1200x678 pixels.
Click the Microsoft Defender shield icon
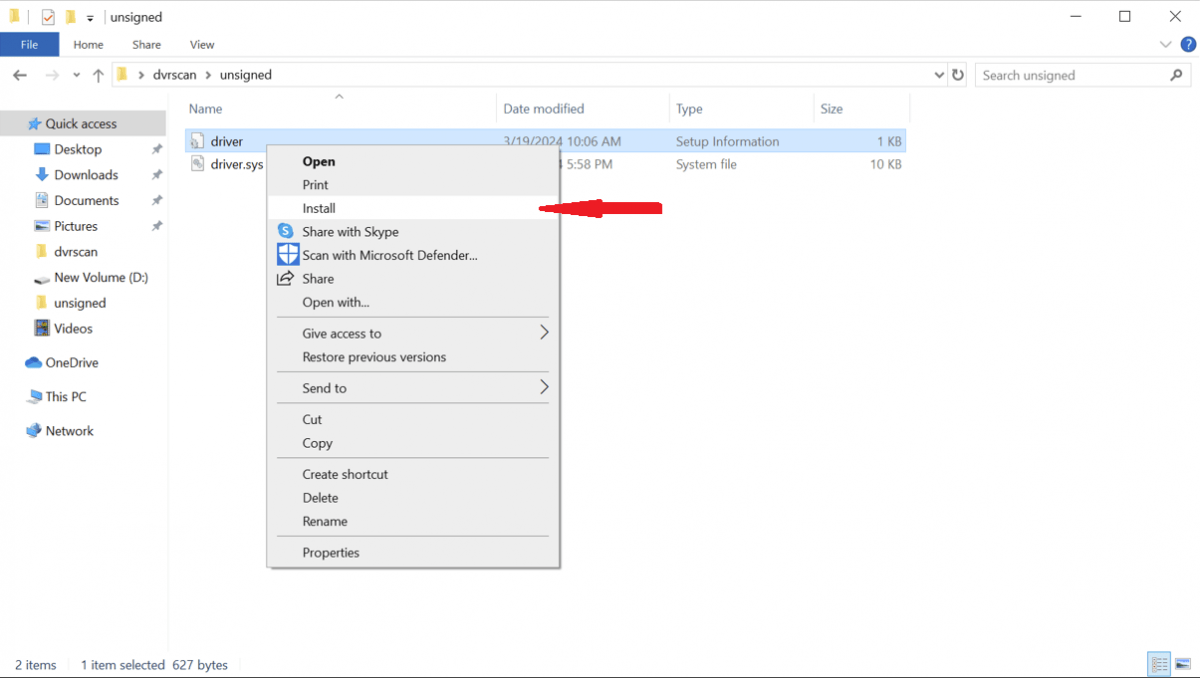coord(288,254)
